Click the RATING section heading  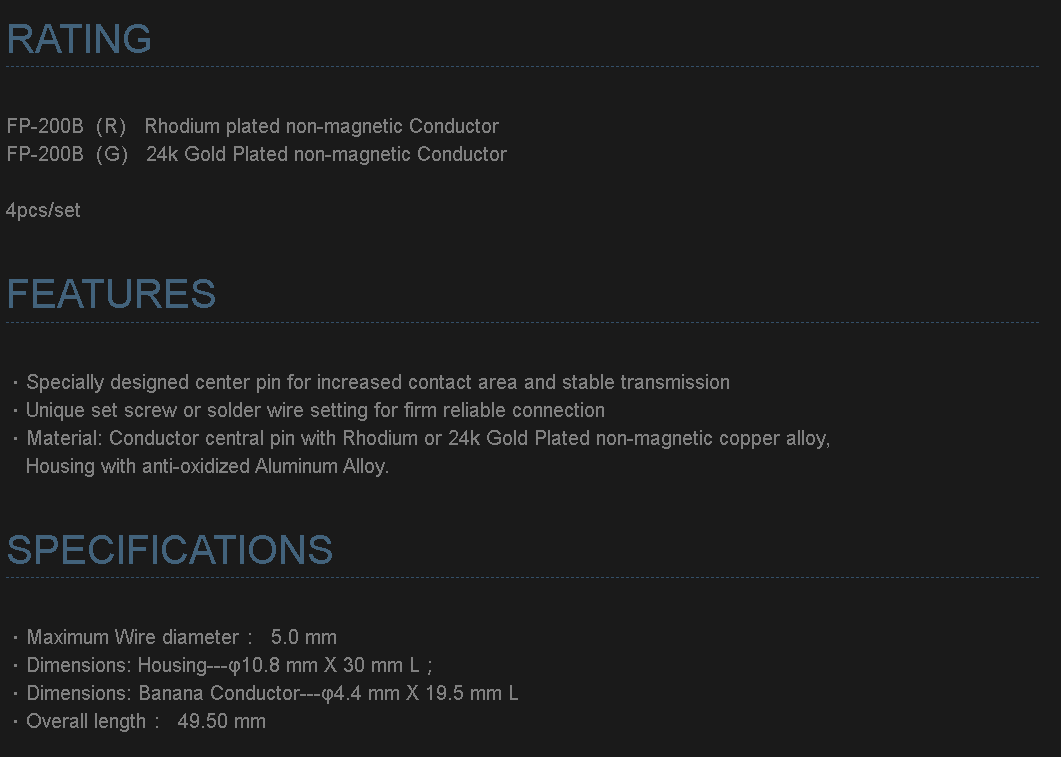[79, 39]
